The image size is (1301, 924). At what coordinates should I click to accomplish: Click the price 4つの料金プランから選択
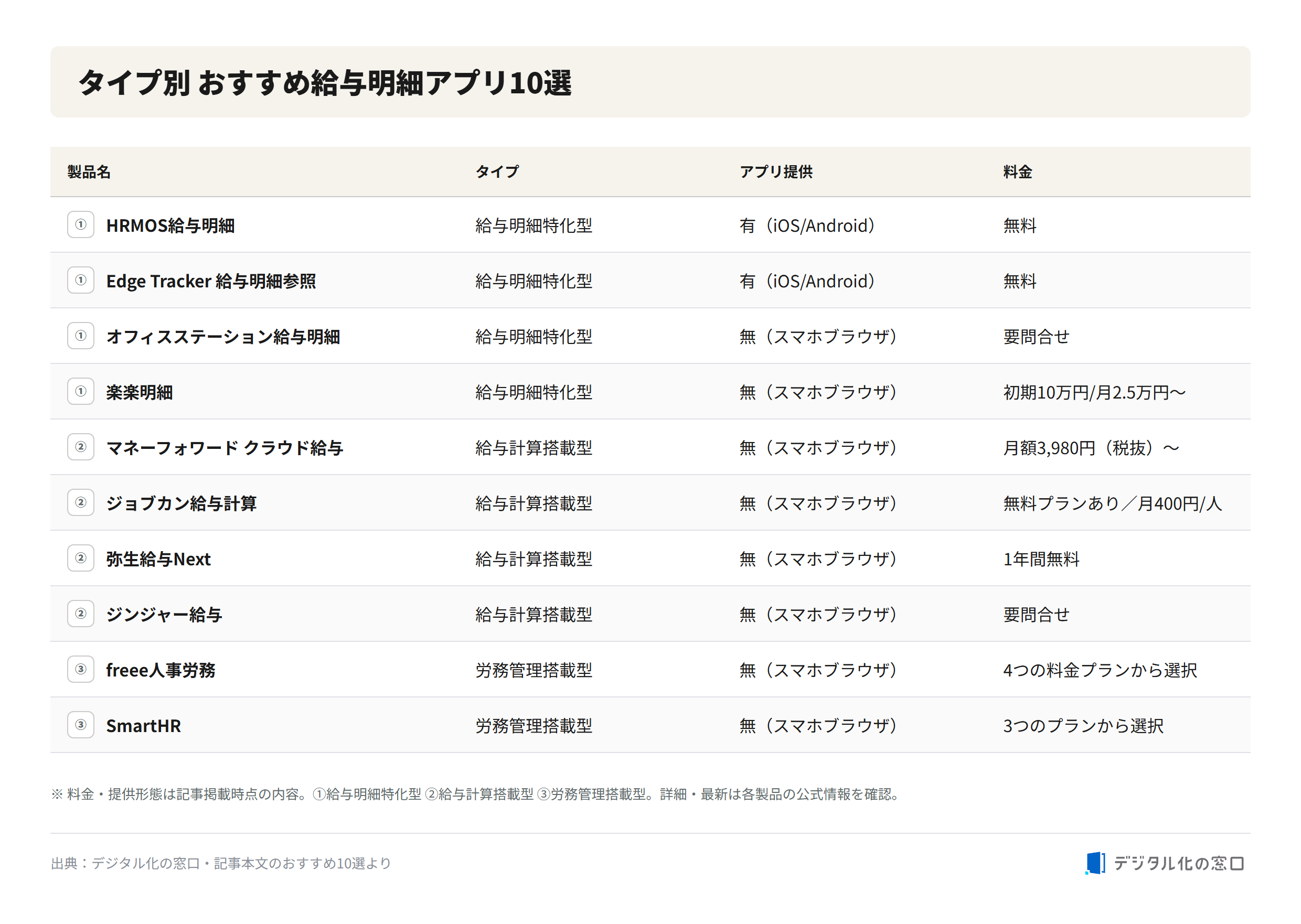[x=1100, y=670]
